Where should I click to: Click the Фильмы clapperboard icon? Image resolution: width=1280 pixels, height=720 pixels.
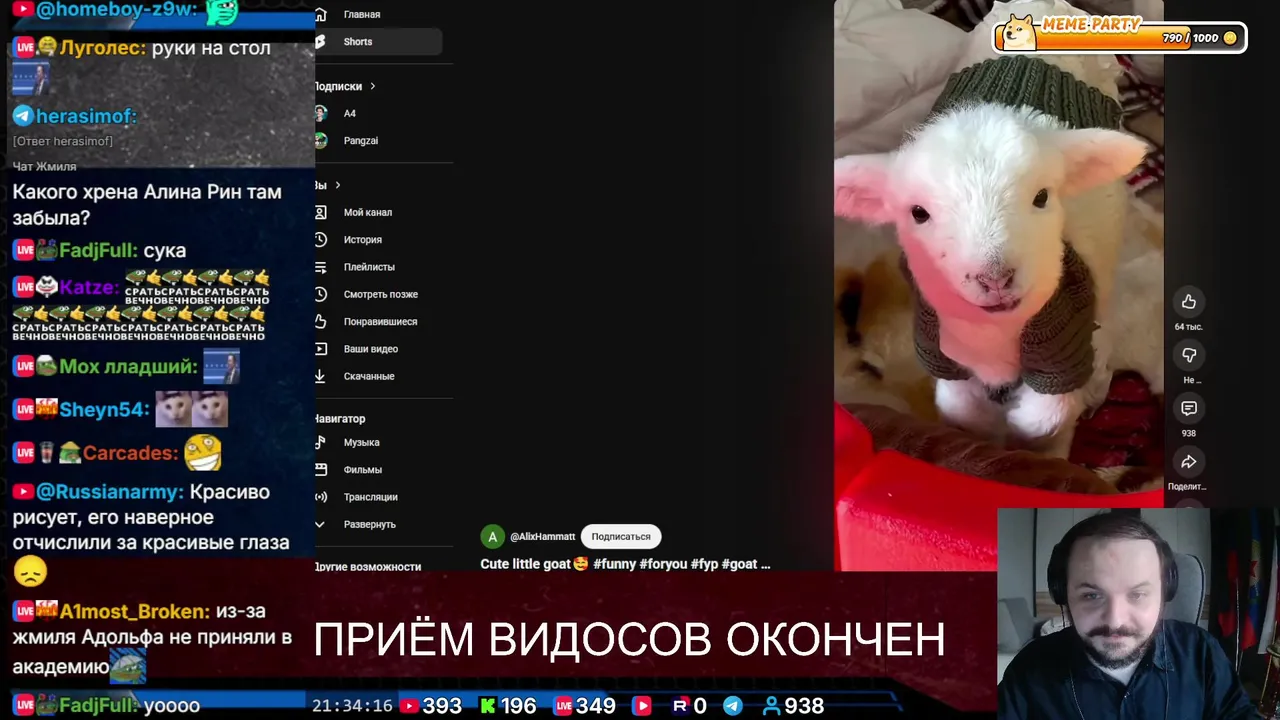pyautogui.click(x=320, y=469)
